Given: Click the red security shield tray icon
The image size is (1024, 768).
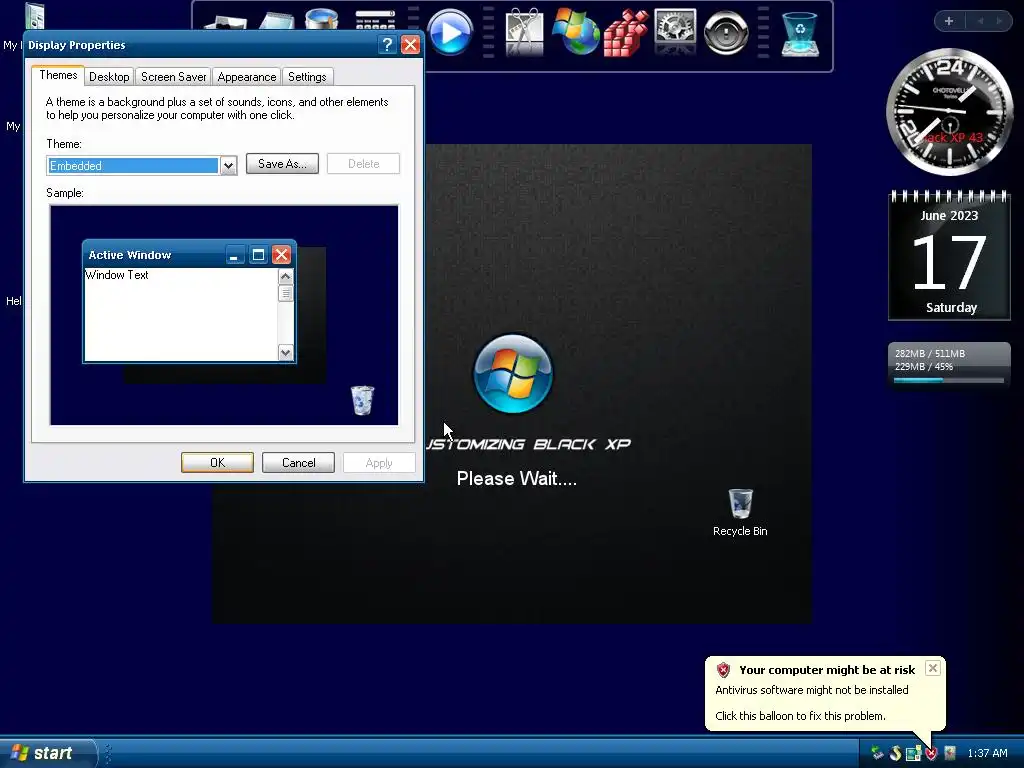Looking at the screenshot, I should (931, 754).
